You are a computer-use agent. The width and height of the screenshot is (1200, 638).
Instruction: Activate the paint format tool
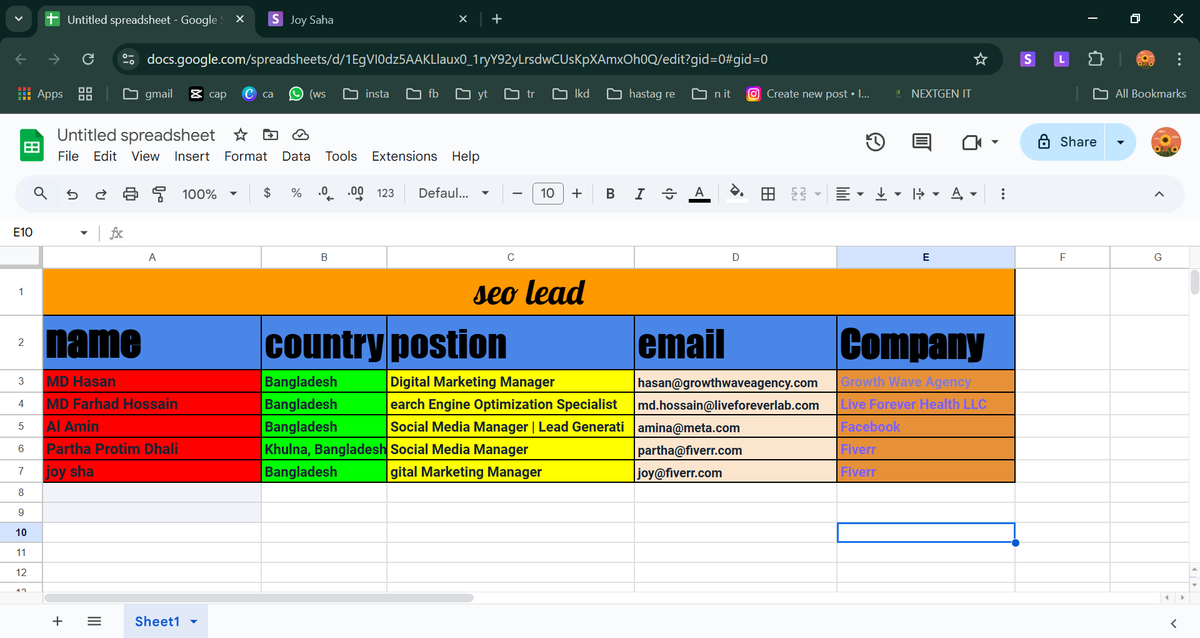click(158, 194)
